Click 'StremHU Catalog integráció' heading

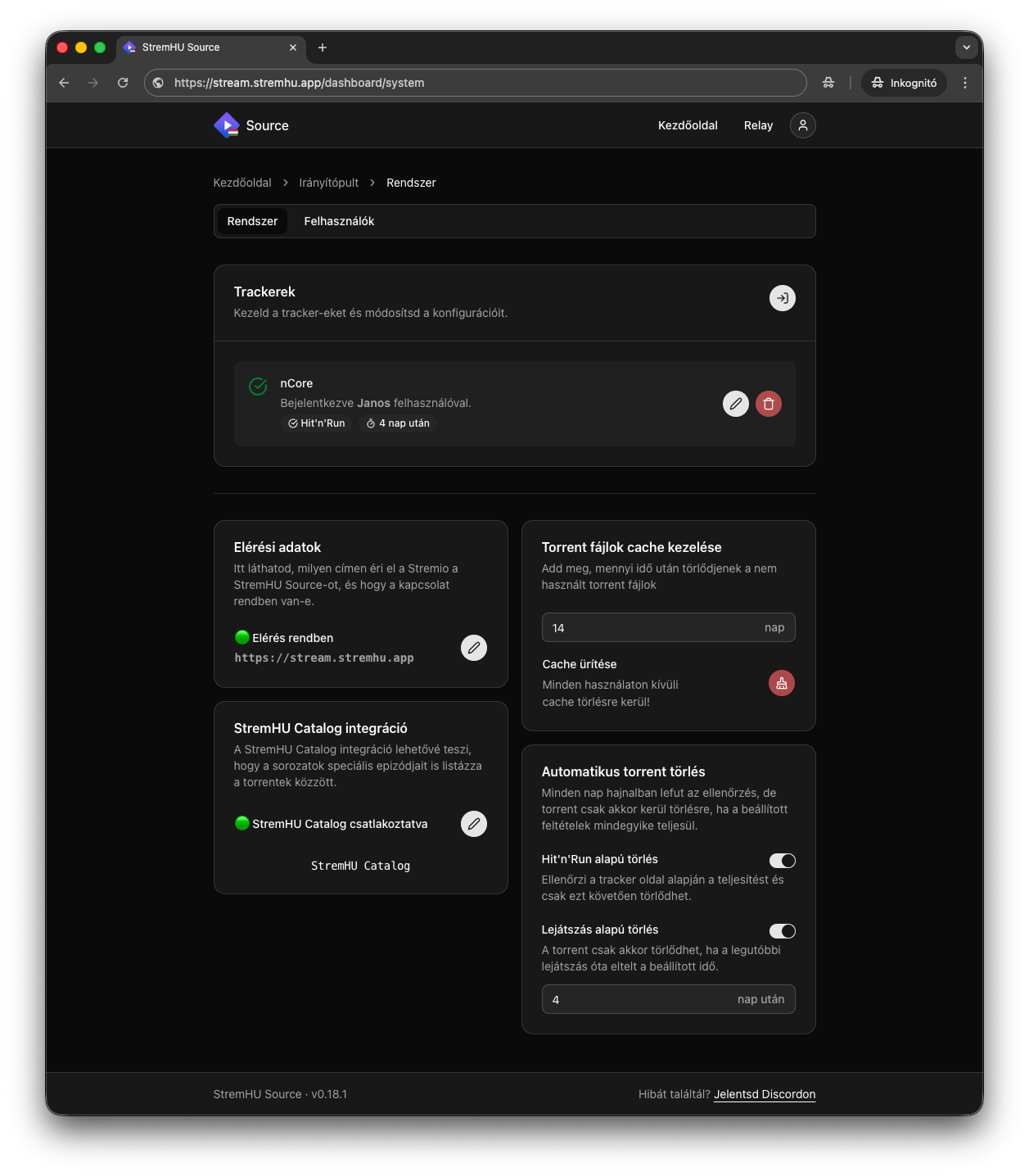(x=320, y=728)
